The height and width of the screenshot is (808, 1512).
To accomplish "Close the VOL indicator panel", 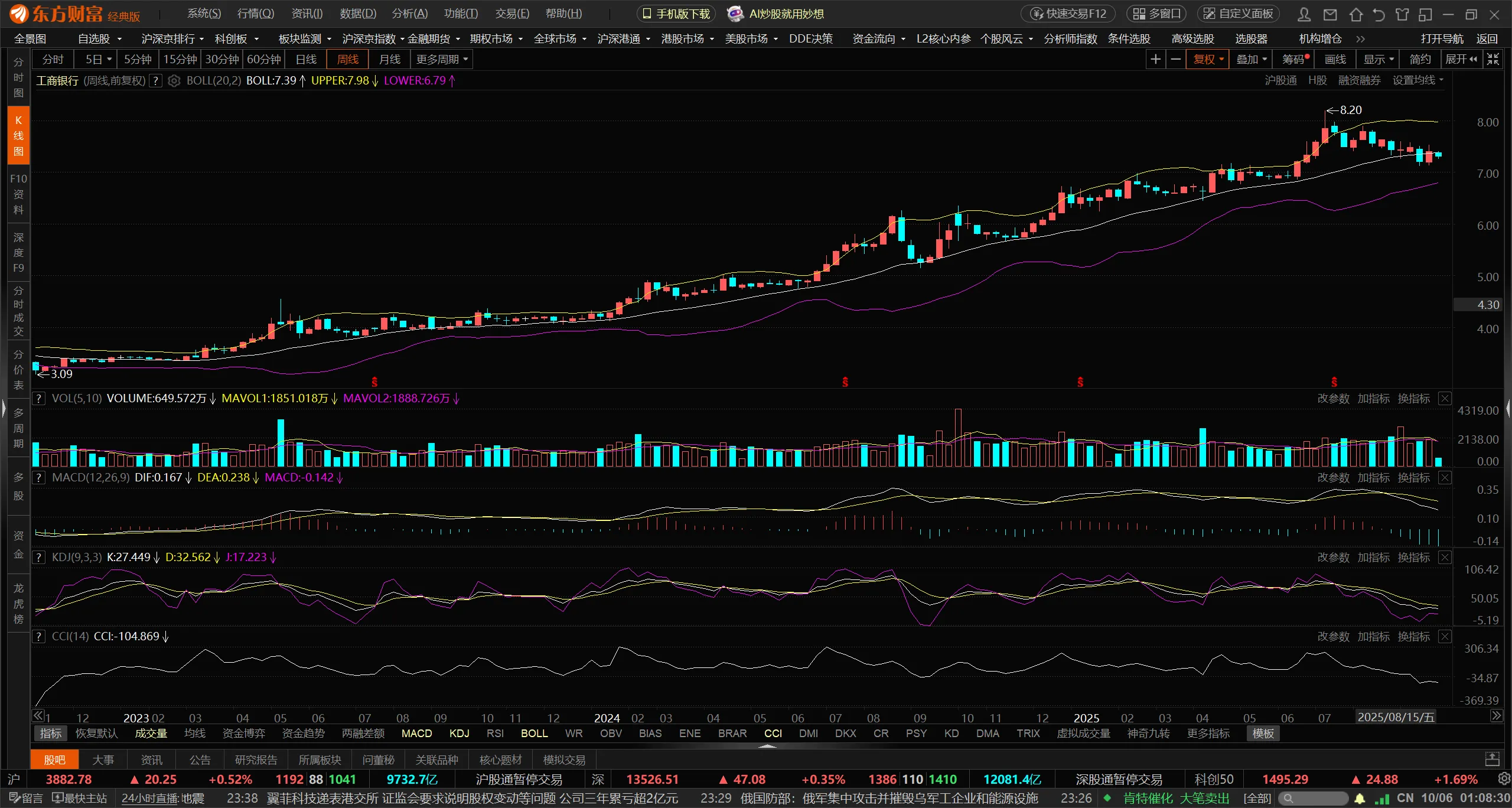I will click(1445, 398).
